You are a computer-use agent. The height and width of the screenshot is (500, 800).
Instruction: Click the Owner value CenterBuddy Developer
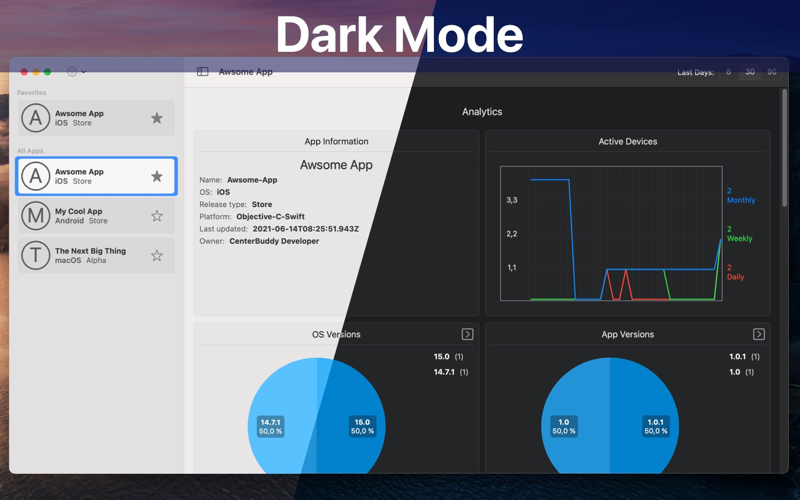pyautogui.click(x=274, y=241)
